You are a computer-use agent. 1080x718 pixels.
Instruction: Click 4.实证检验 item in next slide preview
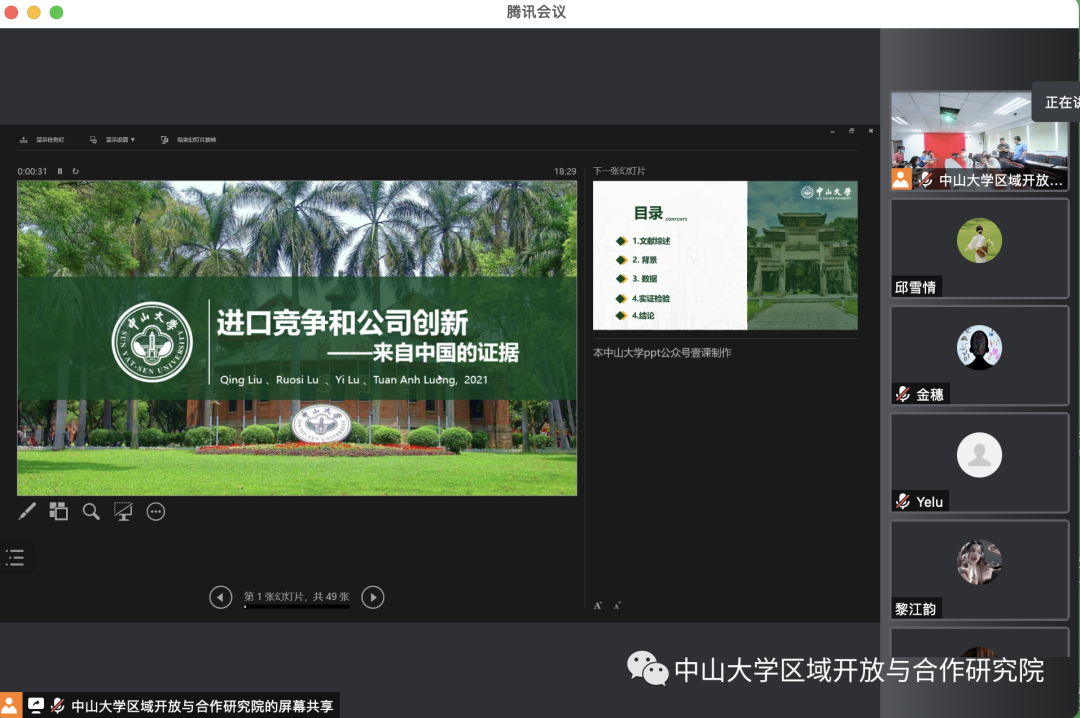(x=651, y=298)
